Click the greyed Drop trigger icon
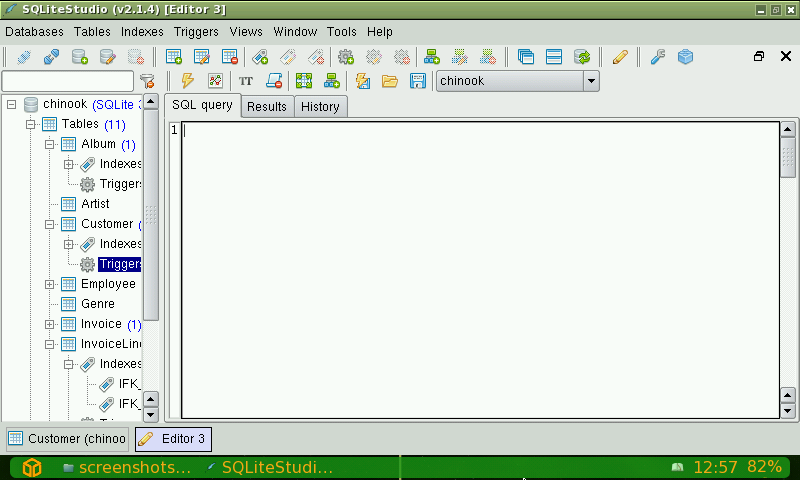The width and height of the screenshot is (800, 480). pos(402,57)
